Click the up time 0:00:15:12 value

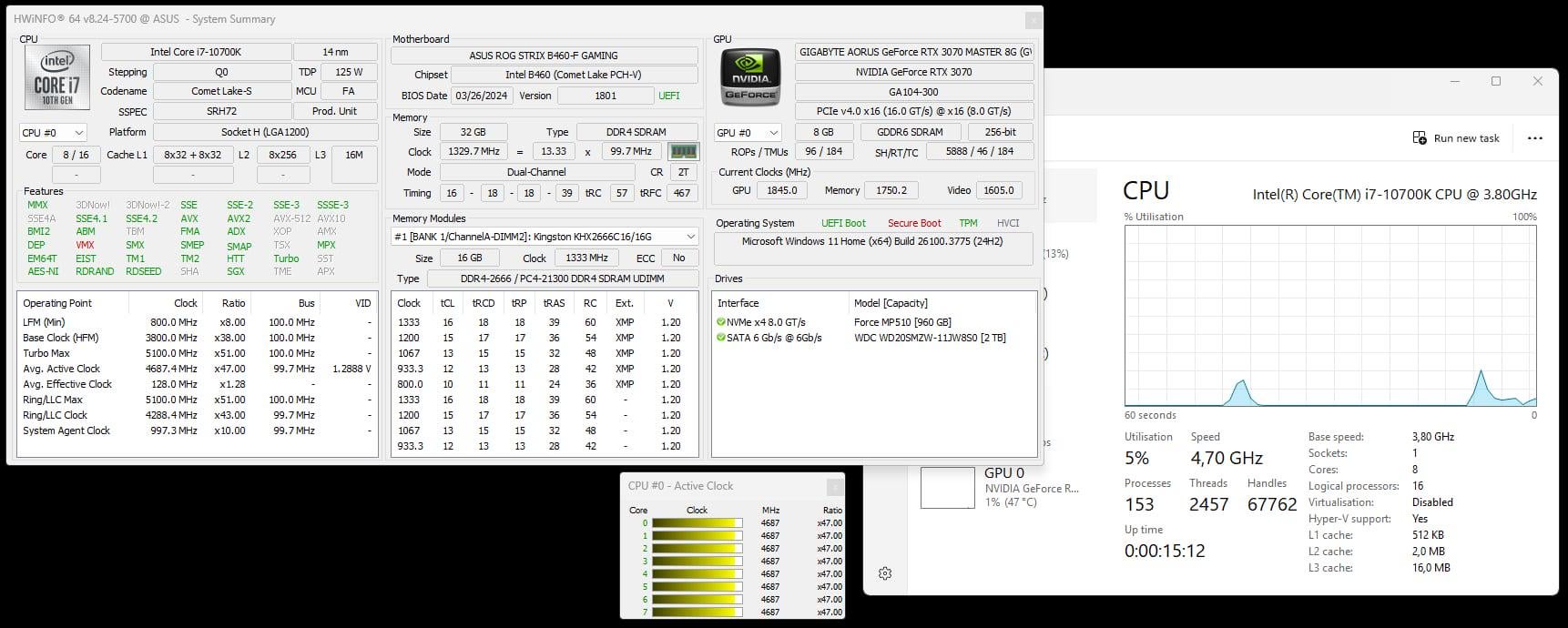(1165, 551)
